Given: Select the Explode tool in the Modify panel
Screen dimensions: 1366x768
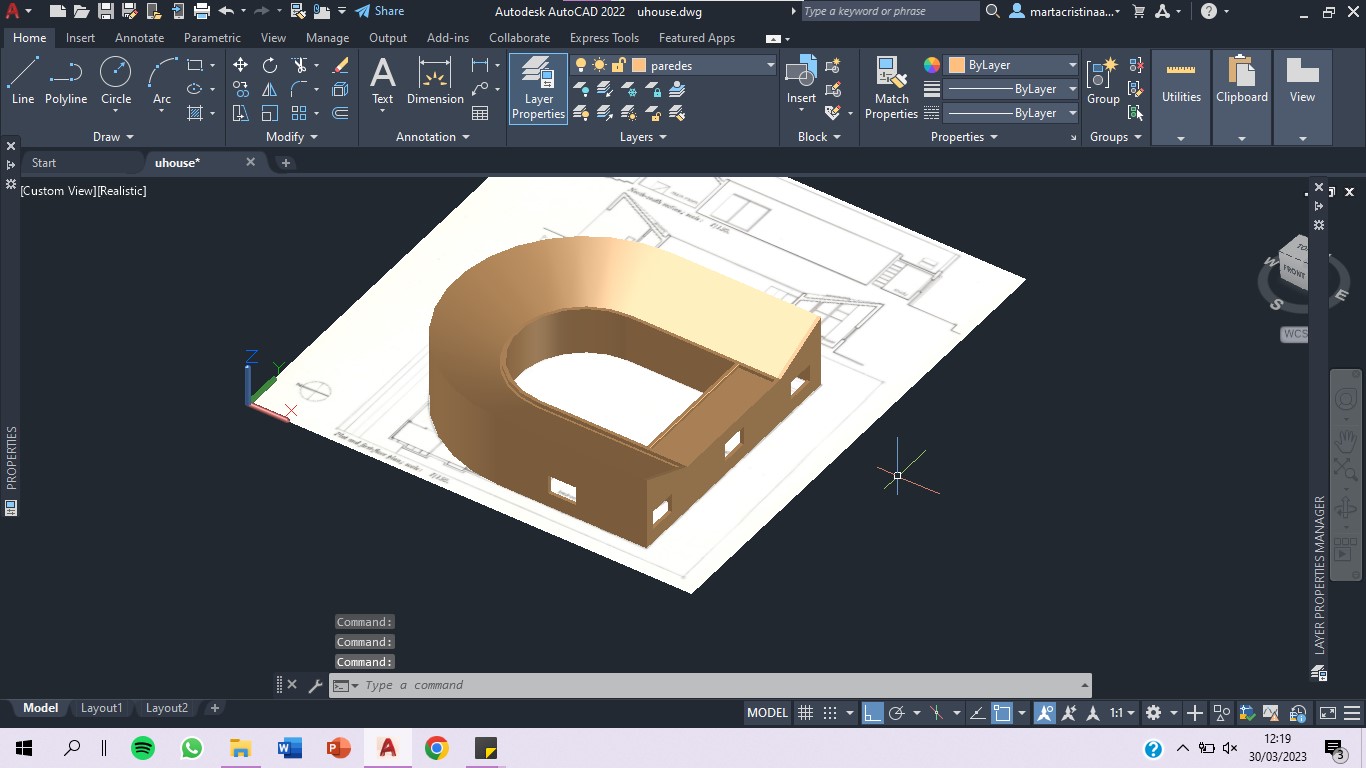Looking at the screenshot, I should click(x=340, y=89).
